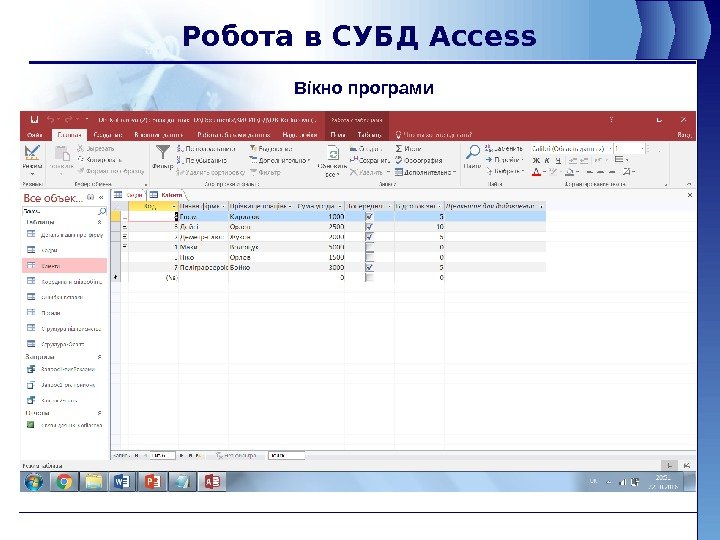Click the navigation pane search field

60,211
